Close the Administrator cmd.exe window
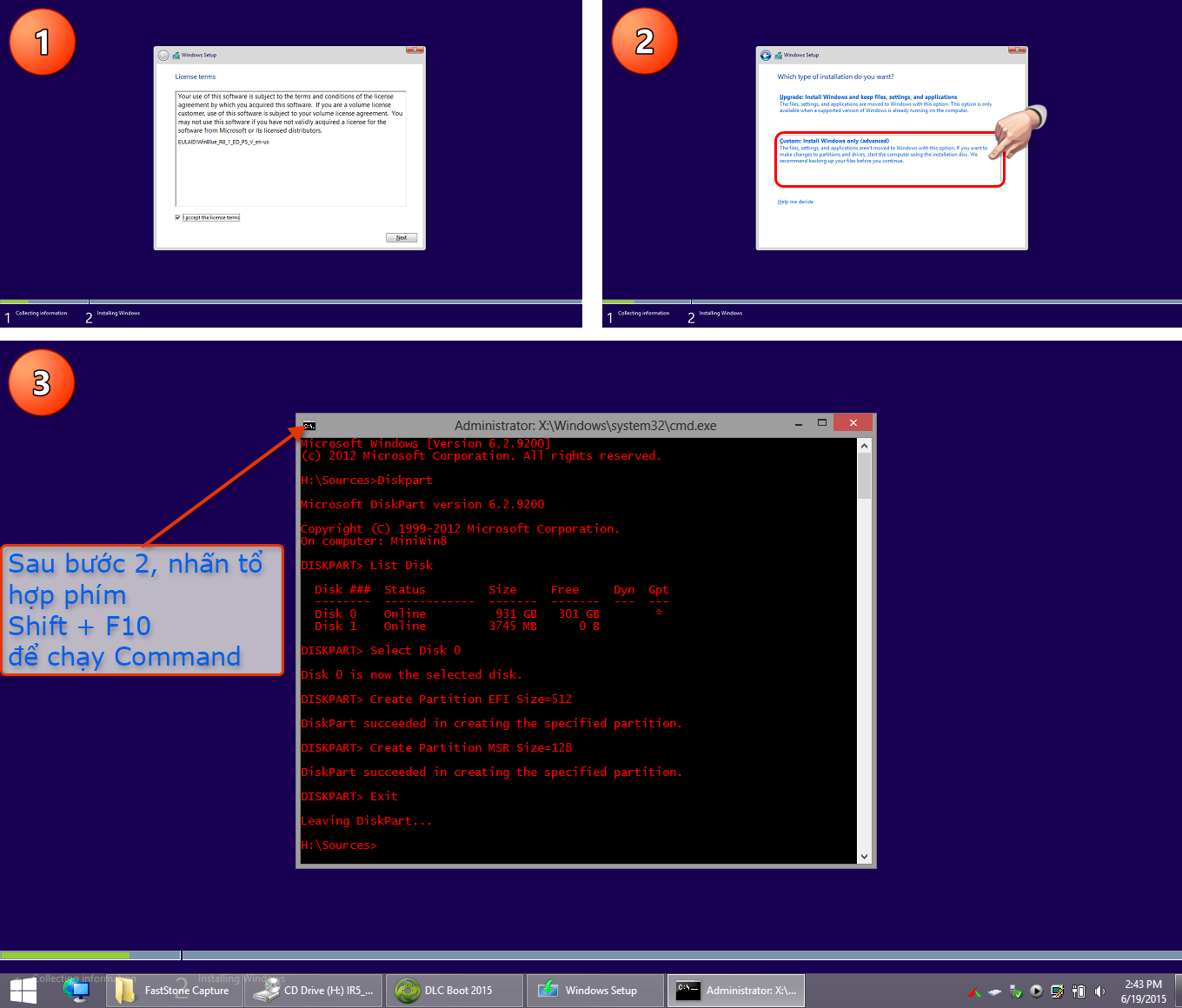Image resolution: width=1182 pixels, height=1008 pixels. pos(853,423)
